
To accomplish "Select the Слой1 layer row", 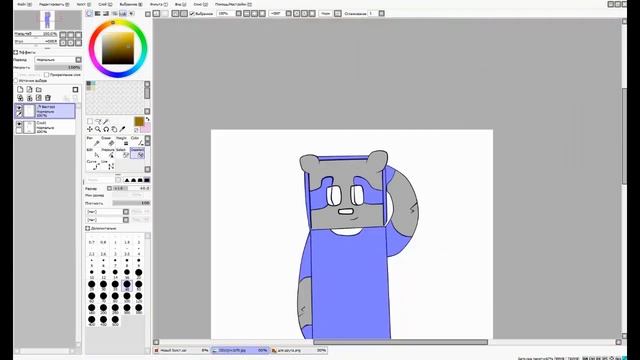I will (x=45, y=127).
